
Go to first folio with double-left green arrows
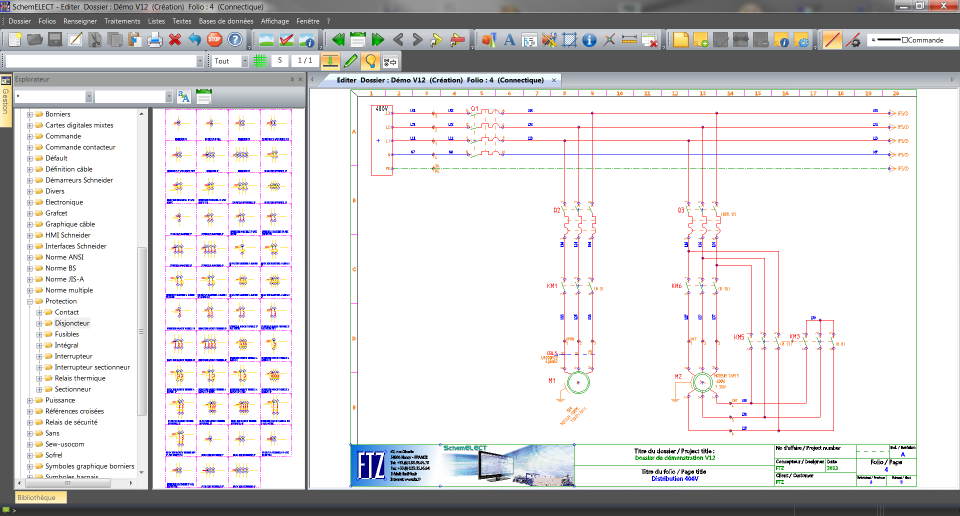[338, 40]
